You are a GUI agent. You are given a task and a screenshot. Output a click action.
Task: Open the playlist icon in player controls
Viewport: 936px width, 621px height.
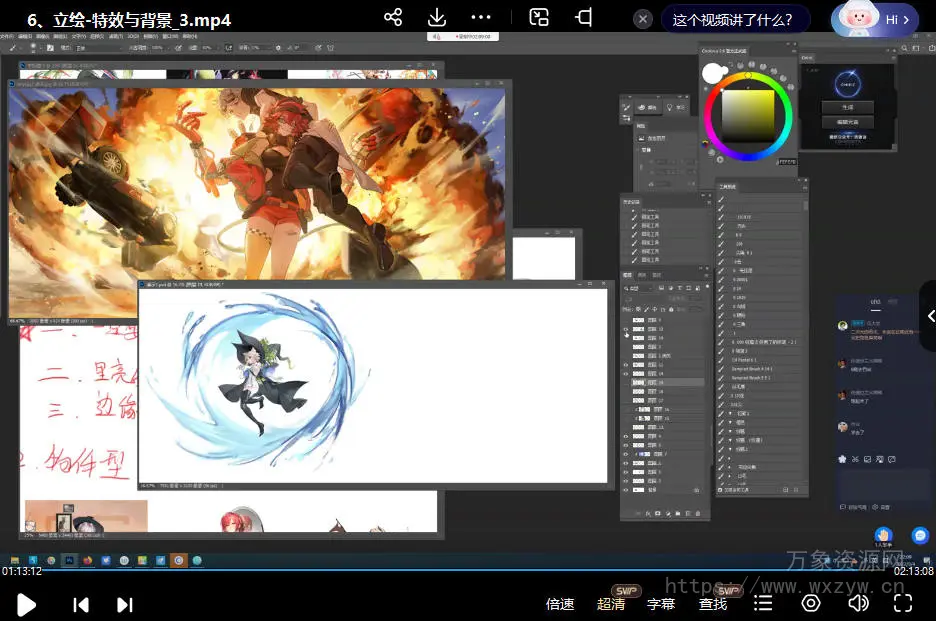[x=763, y=603]
